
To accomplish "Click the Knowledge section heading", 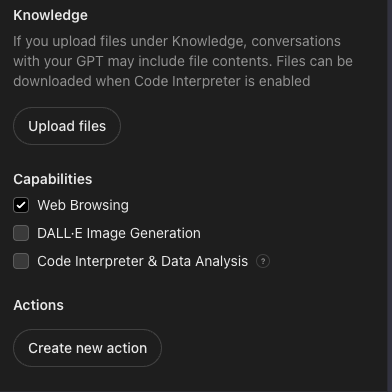I will pos(51,16).
